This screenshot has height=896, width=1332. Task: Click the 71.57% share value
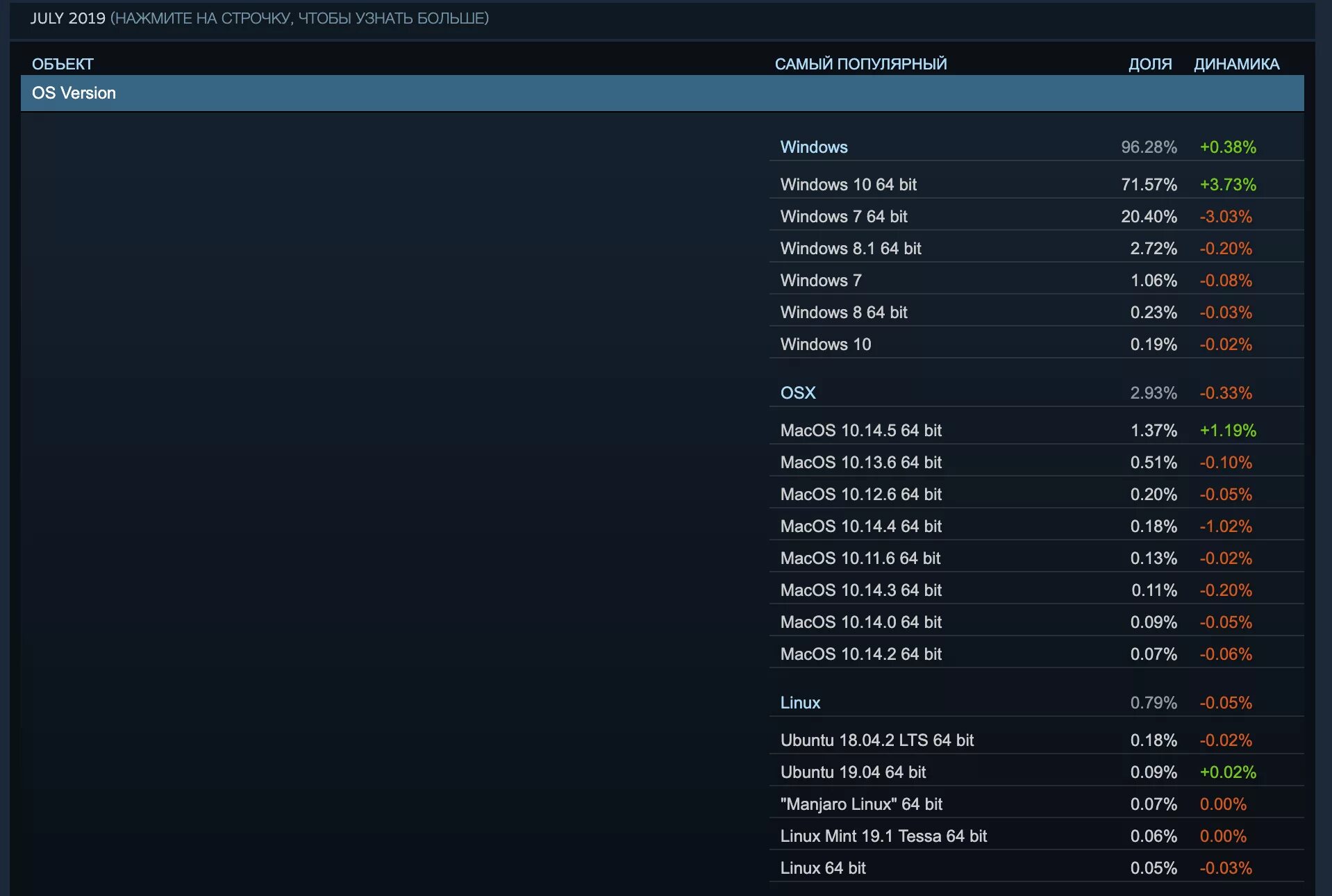1149,185
